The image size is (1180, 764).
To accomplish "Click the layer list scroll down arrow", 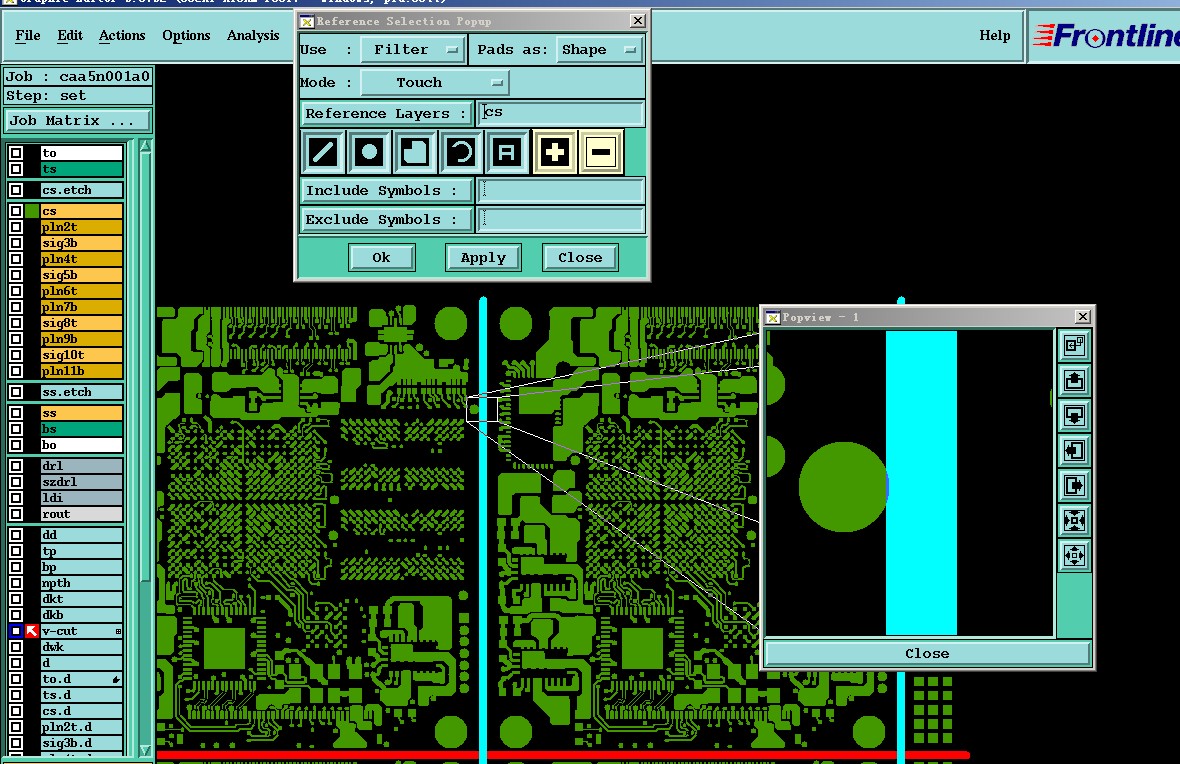I will (x=145, y=750).
